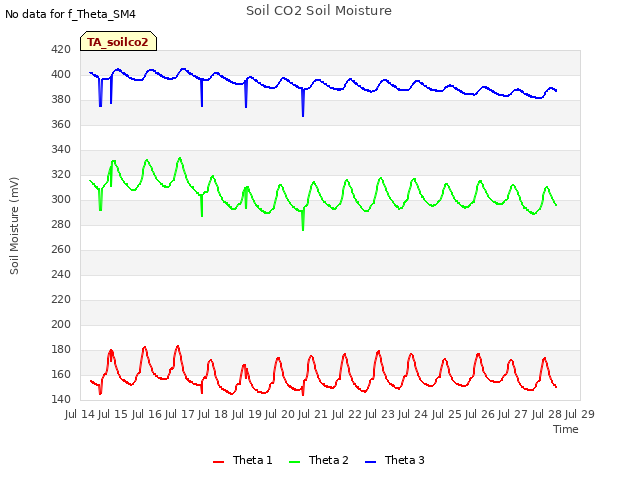Click the Jul 16 x-axis tick label
Viewport: 640px width, 480px height.
click(x=148, y=414)
